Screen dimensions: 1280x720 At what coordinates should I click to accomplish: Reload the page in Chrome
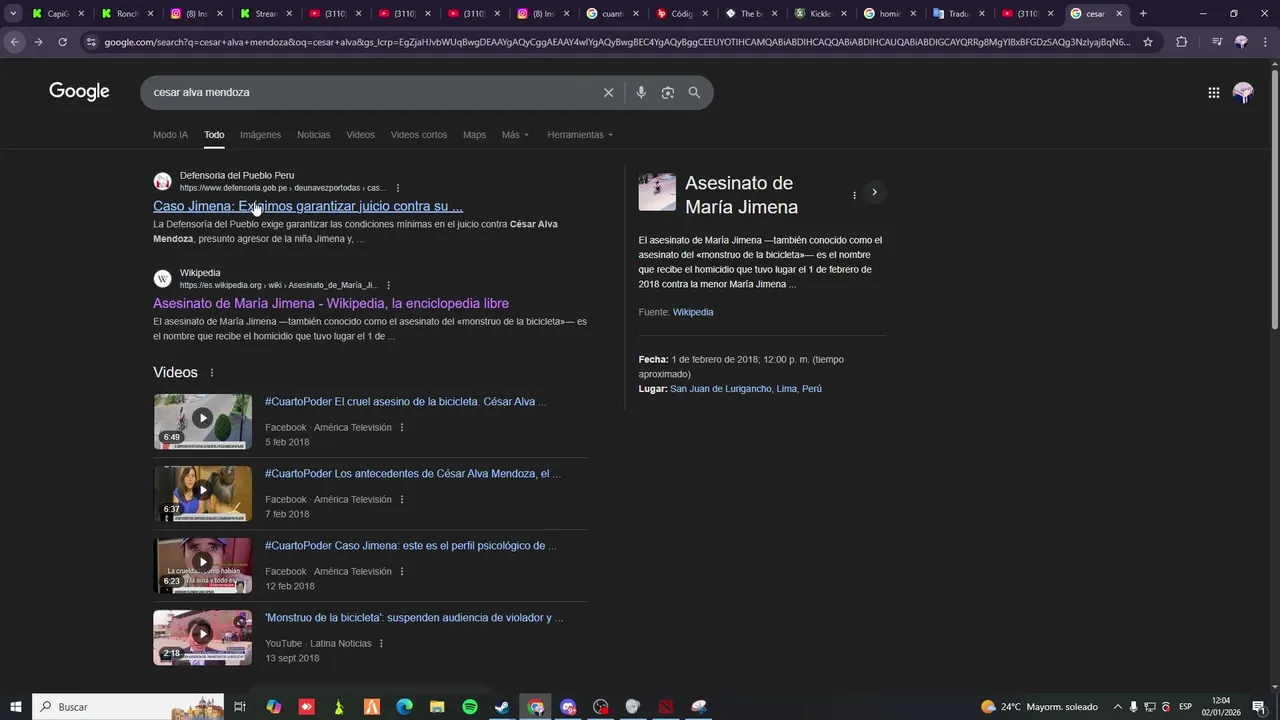62,42
